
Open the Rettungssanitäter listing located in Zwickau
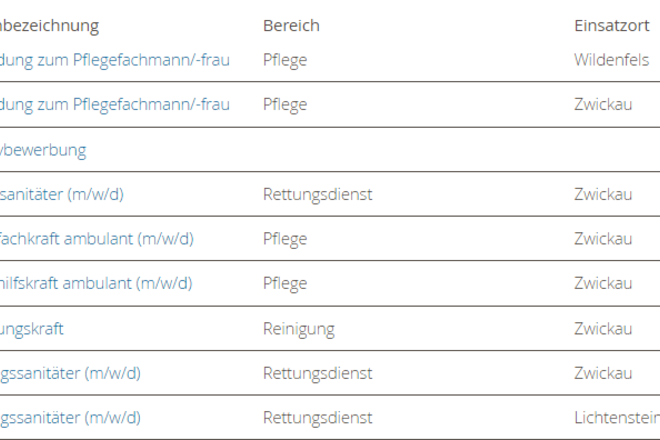pos(70,373)
